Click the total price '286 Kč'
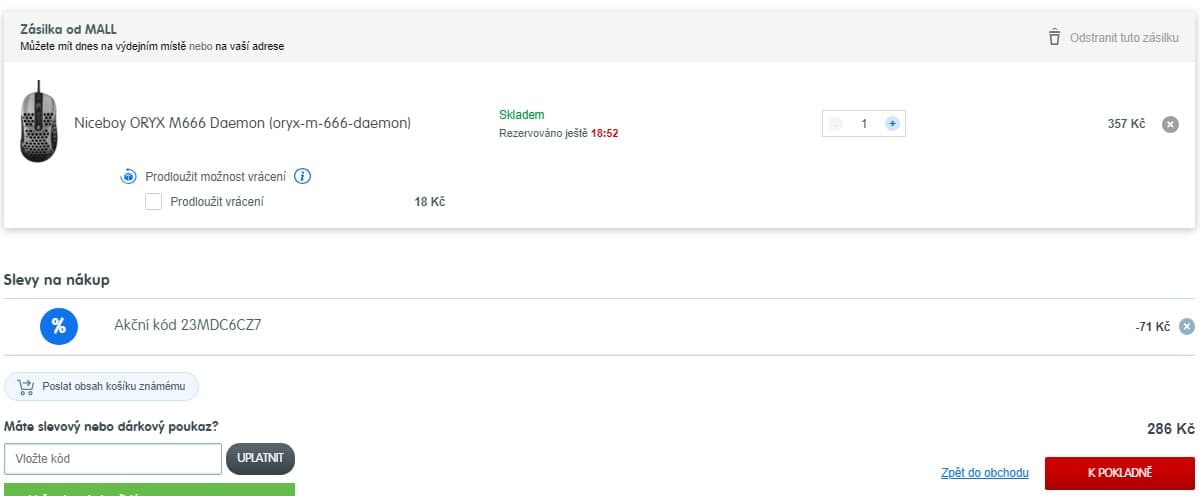The height and width of the screenshot is (496, 1200). point(1171,429)
